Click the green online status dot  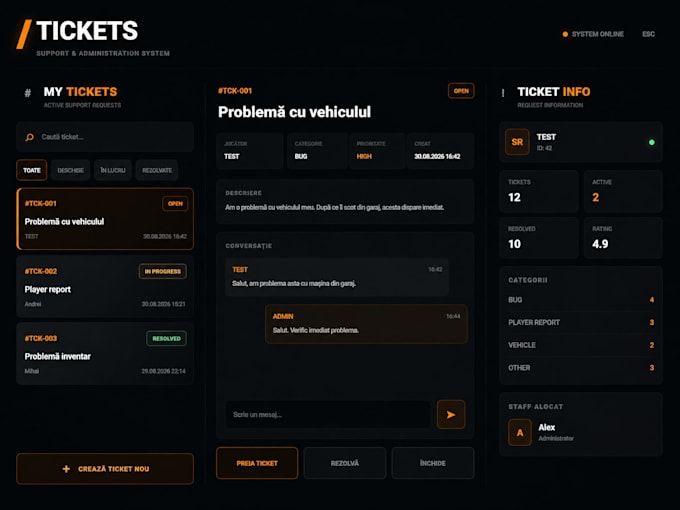click(651, 142)
